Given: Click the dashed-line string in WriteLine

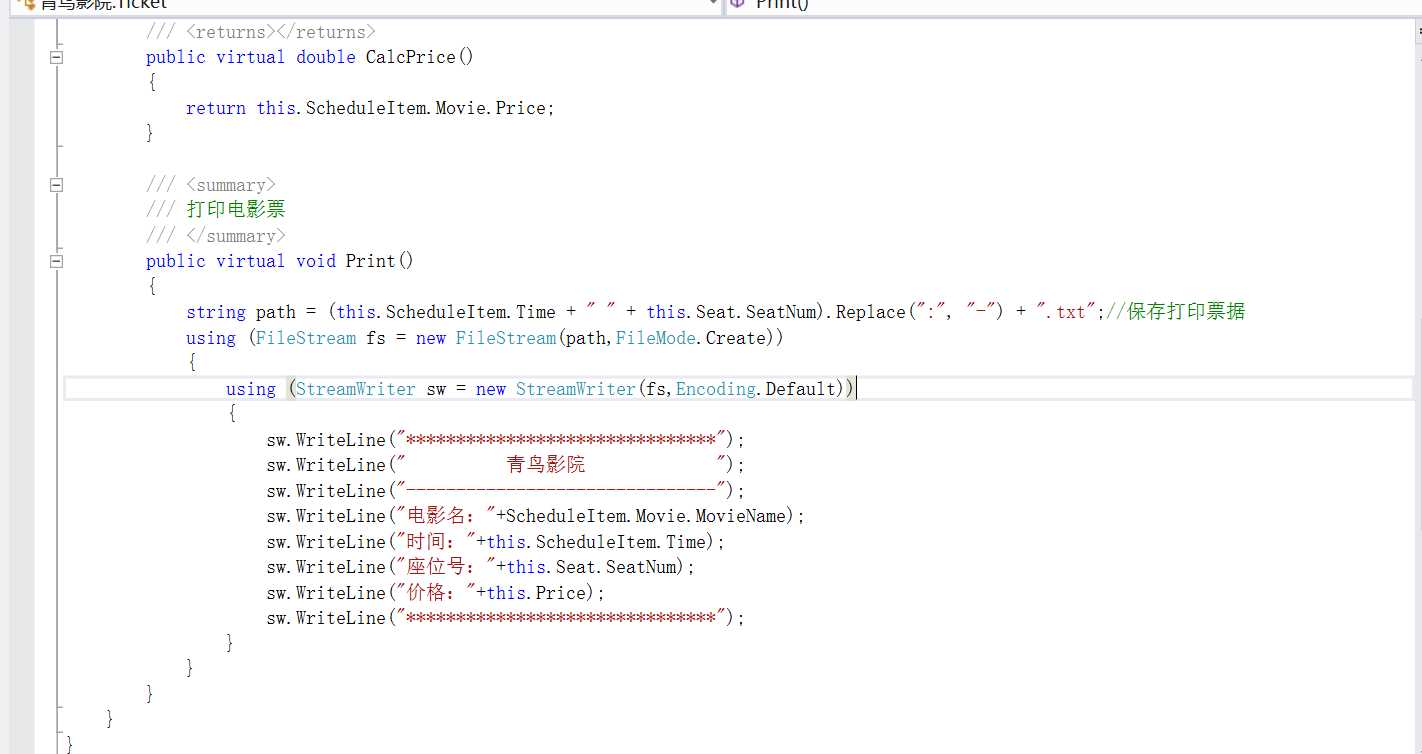Looking at the screenshot, I should tap(561, 491).
